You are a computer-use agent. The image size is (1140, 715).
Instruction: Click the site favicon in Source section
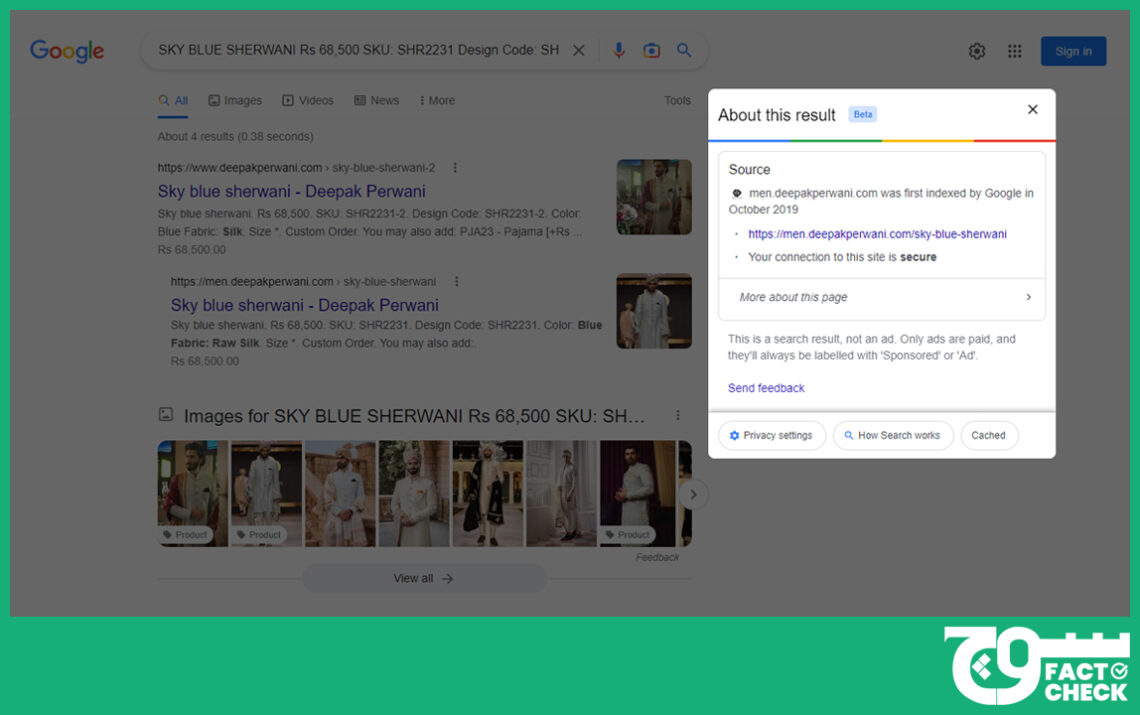point(736,193)
